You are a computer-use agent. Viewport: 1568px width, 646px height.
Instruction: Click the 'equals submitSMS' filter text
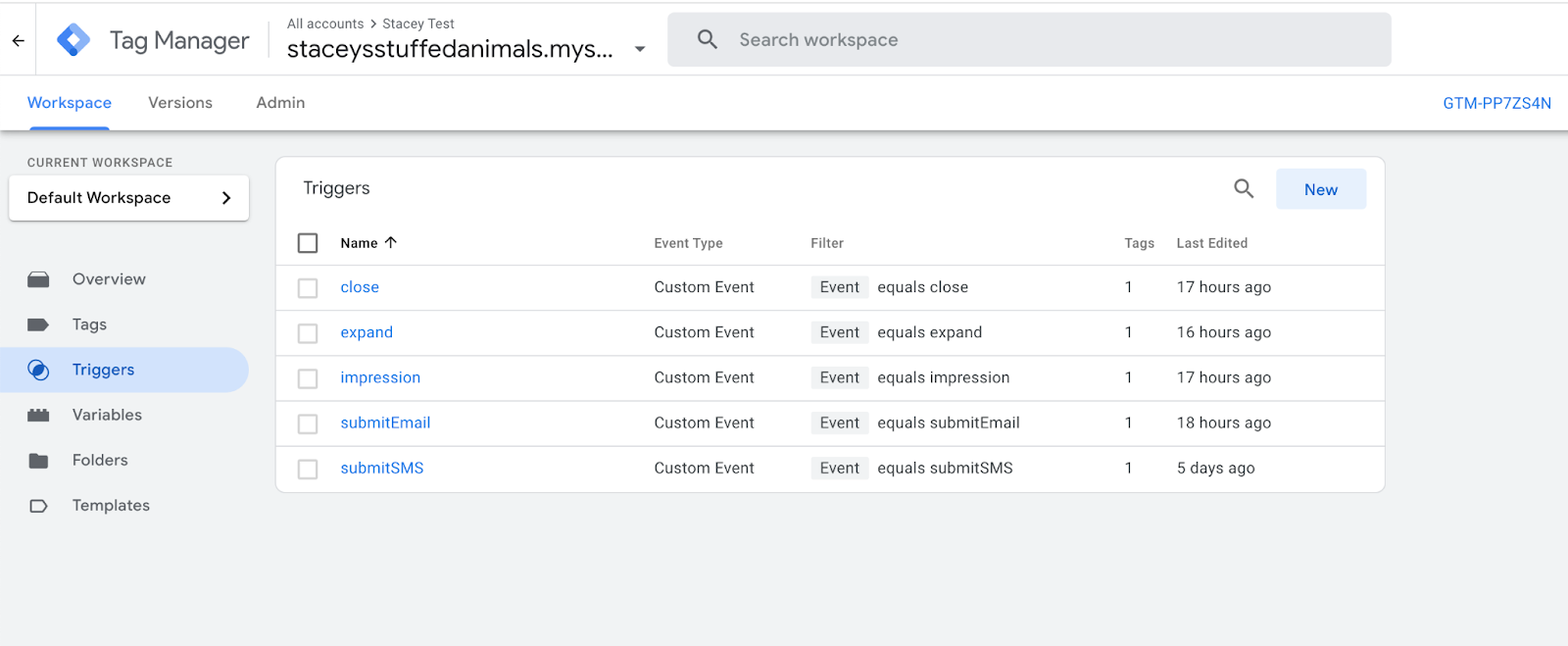point(945,468)
